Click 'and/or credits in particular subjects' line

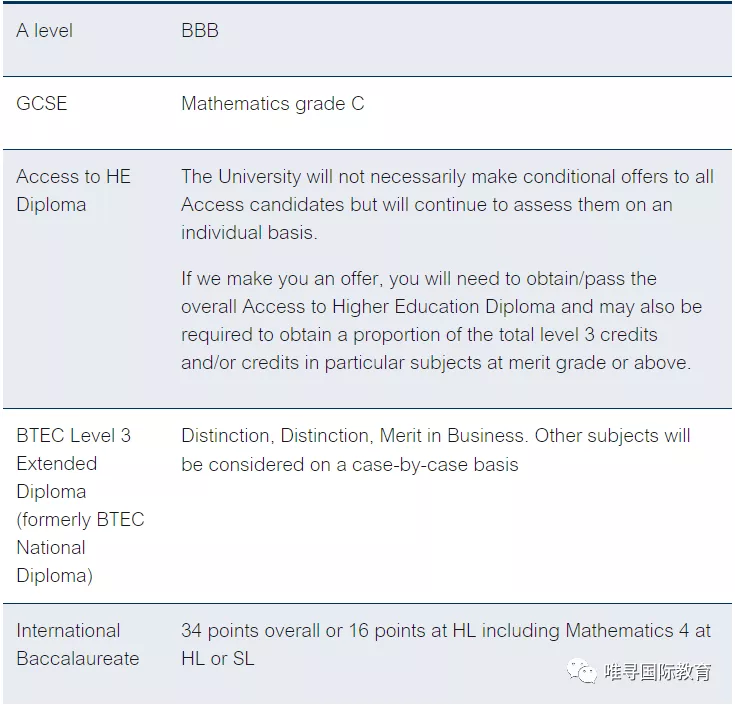point(436,363)
